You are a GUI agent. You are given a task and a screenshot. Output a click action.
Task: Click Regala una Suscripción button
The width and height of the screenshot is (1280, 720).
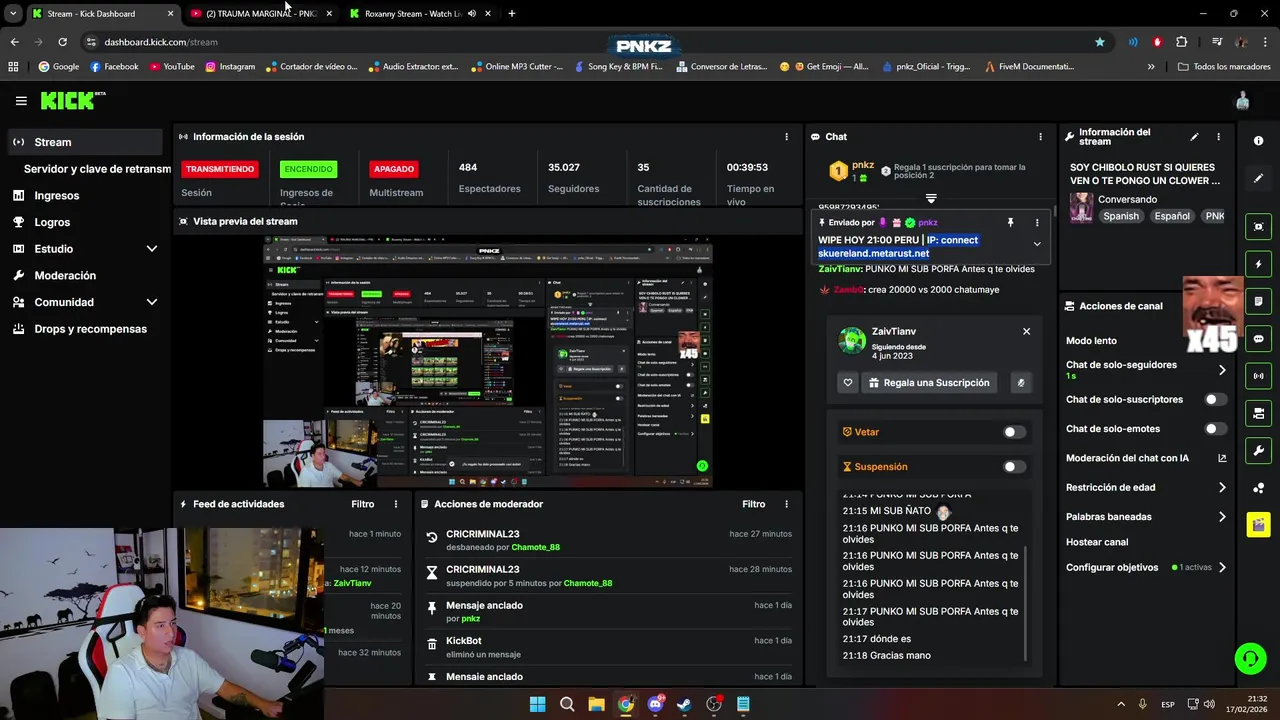pyautogui.click(x=929, y=383)
